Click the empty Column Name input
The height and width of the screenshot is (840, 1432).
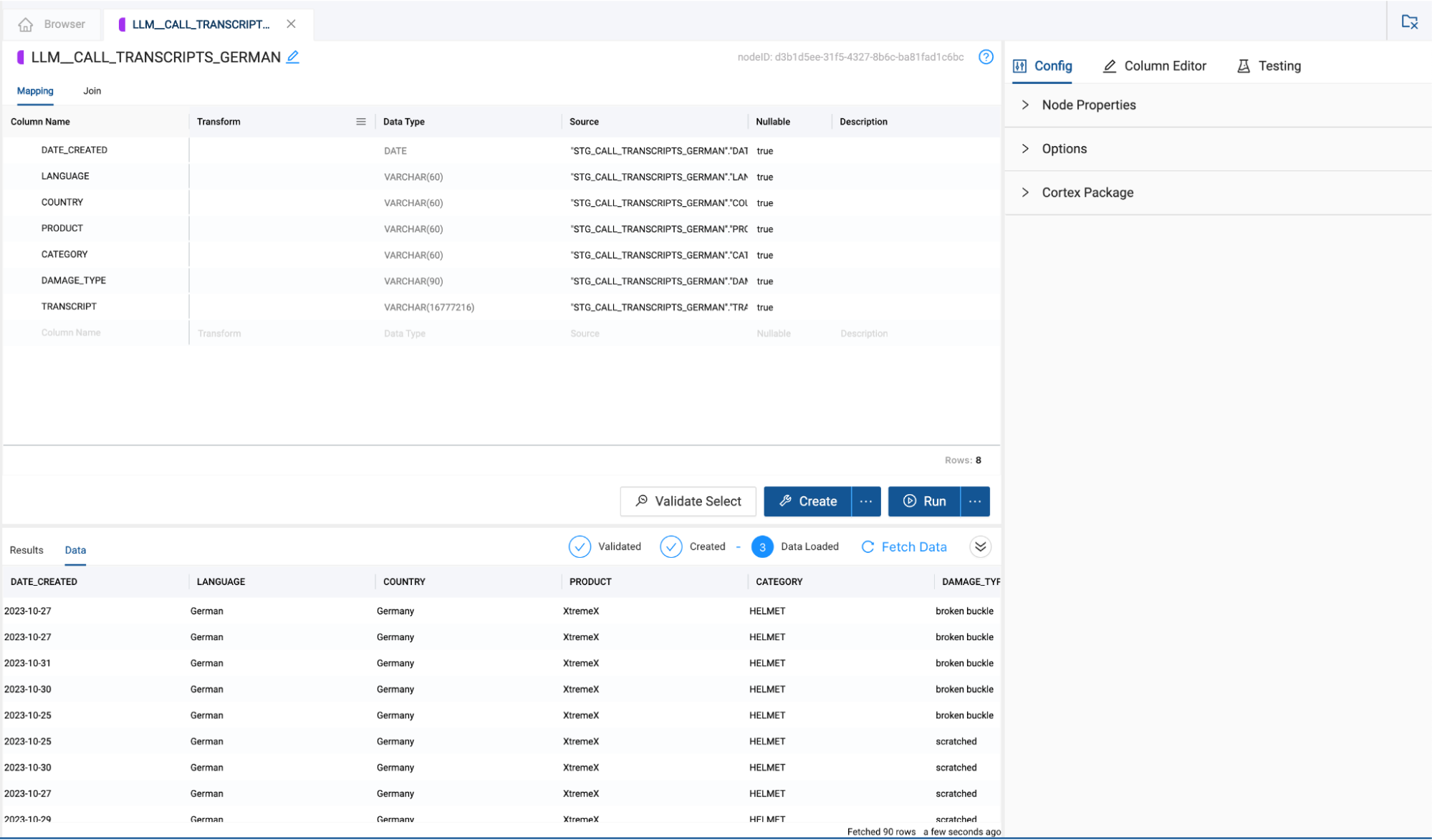tap(96, 333)
